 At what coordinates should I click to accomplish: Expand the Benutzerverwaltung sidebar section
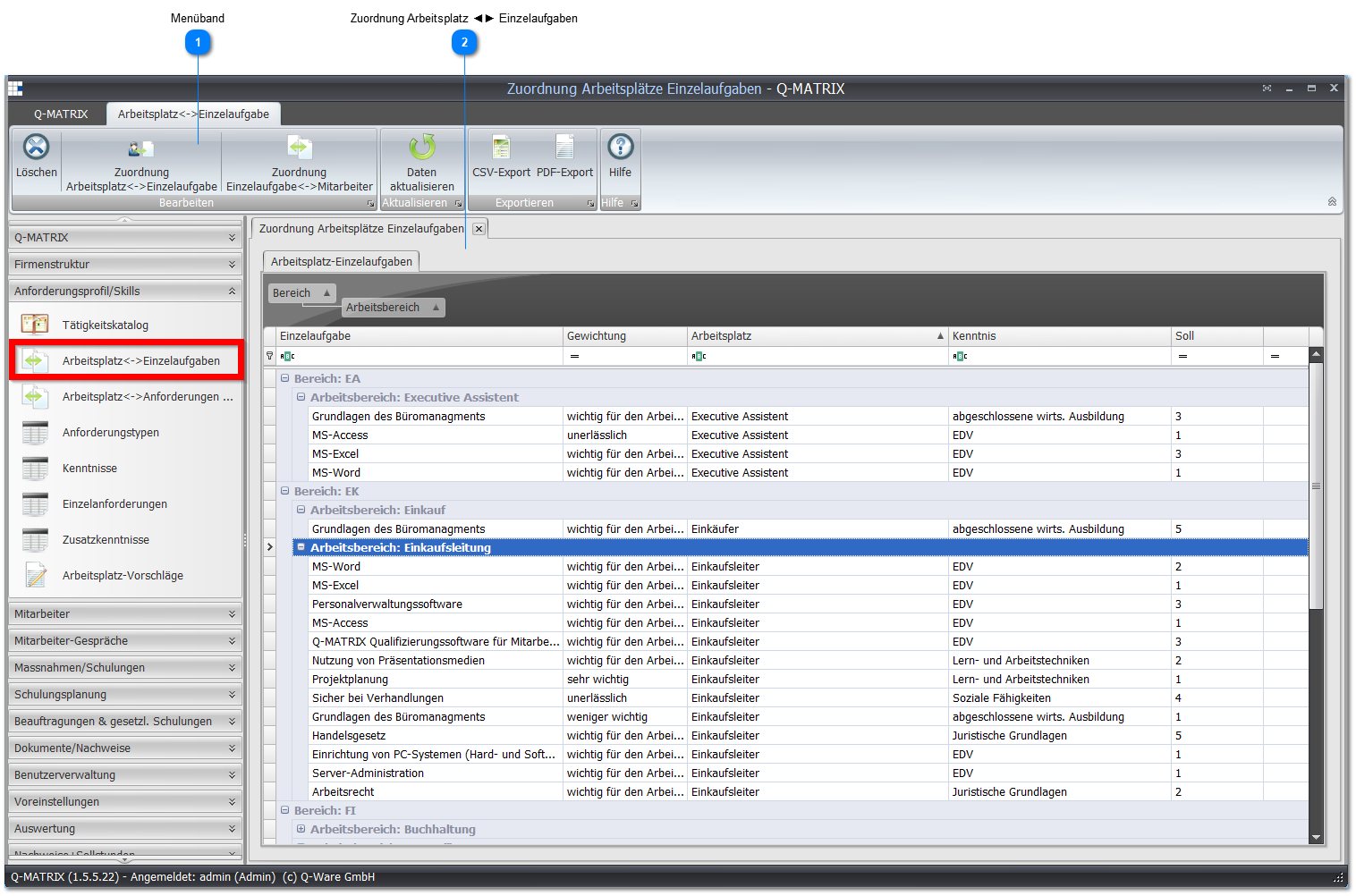[x=125, y=775]
